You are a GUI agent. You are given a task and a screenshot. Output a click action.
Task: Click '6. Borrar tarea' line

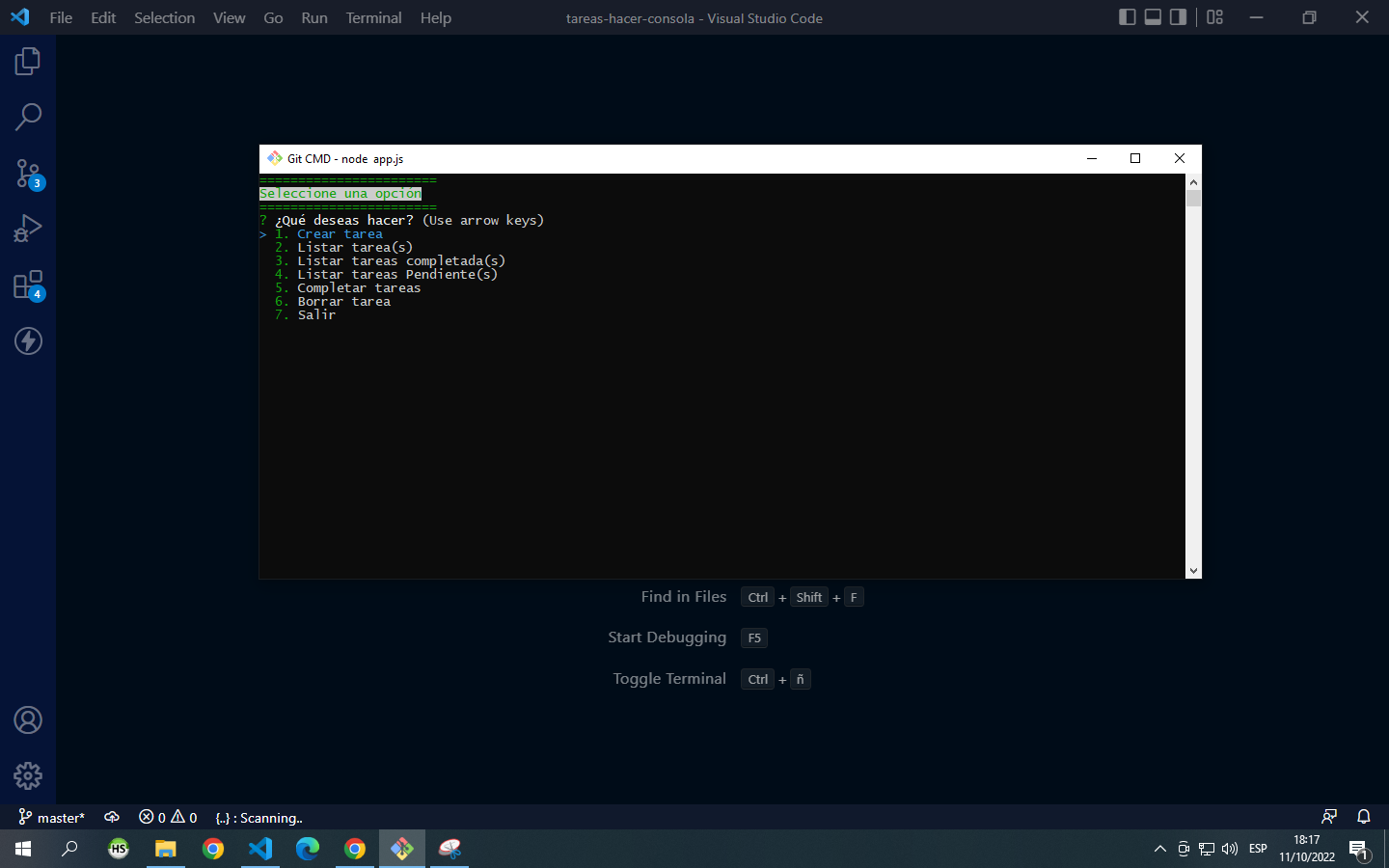coord(332,302)
